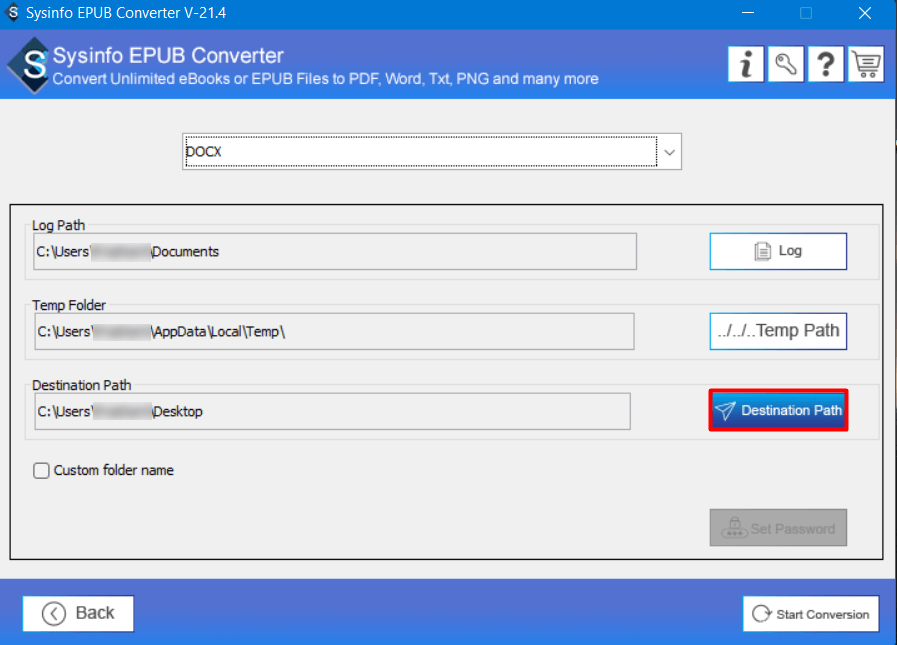Click the disabled Set Password button
The height and width of the screenshot is (645, 897).
[x=778, y=528]
